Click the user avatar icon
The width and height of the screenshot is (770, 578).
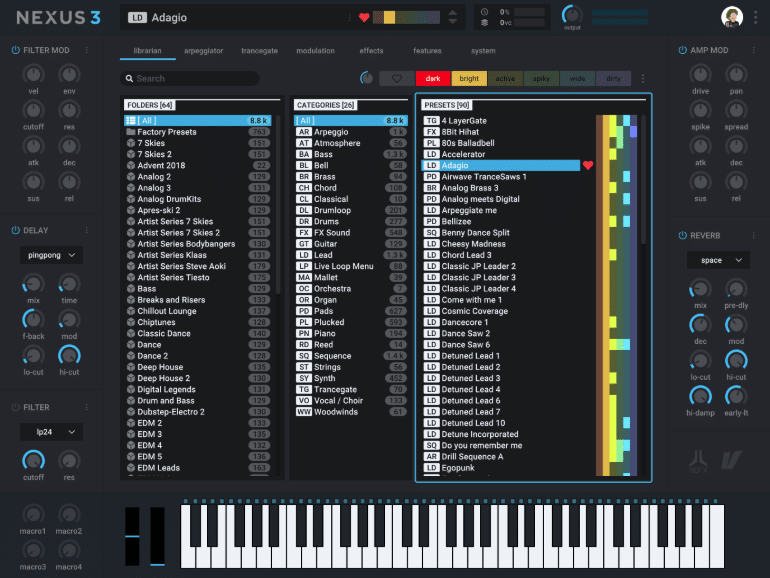(x=732, y=17)
